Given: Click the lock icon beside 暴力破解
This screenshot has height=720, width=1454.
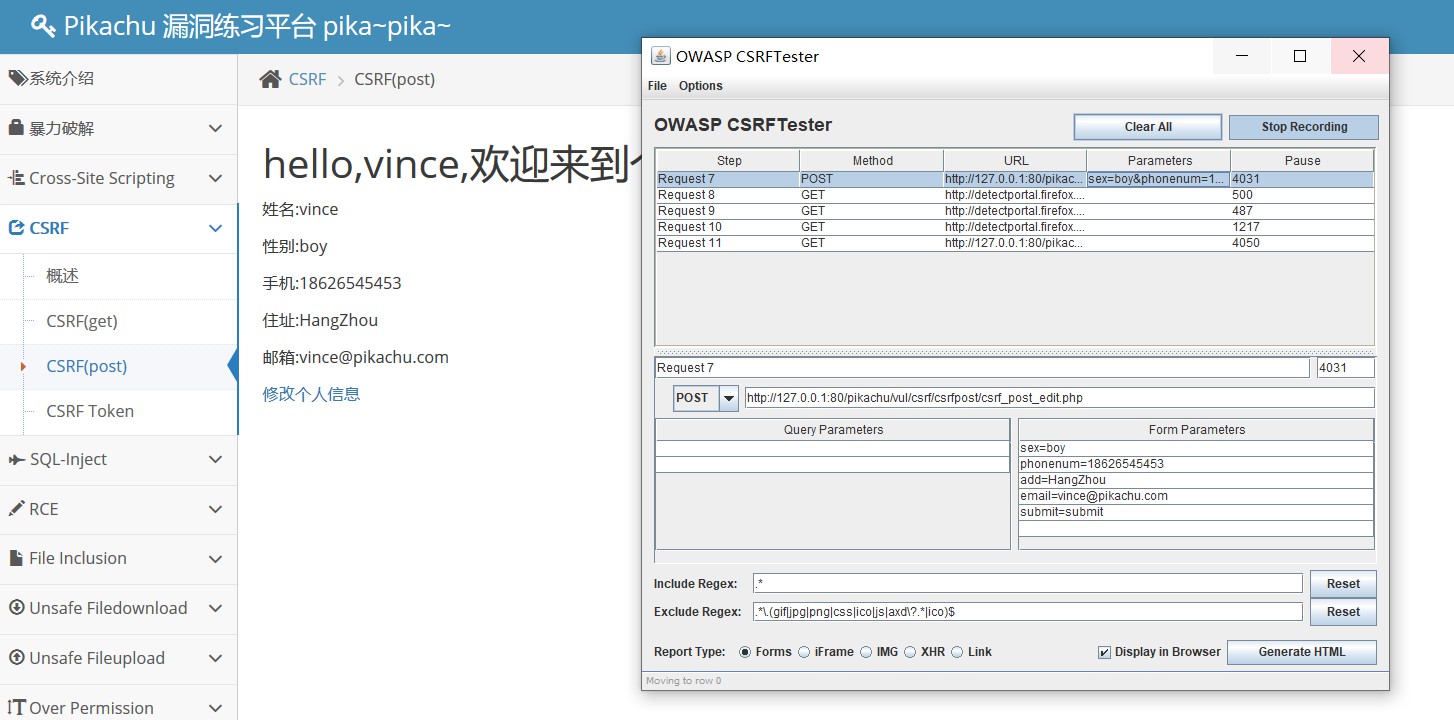Looking at the screenshot, I should [x=16, y=128].
